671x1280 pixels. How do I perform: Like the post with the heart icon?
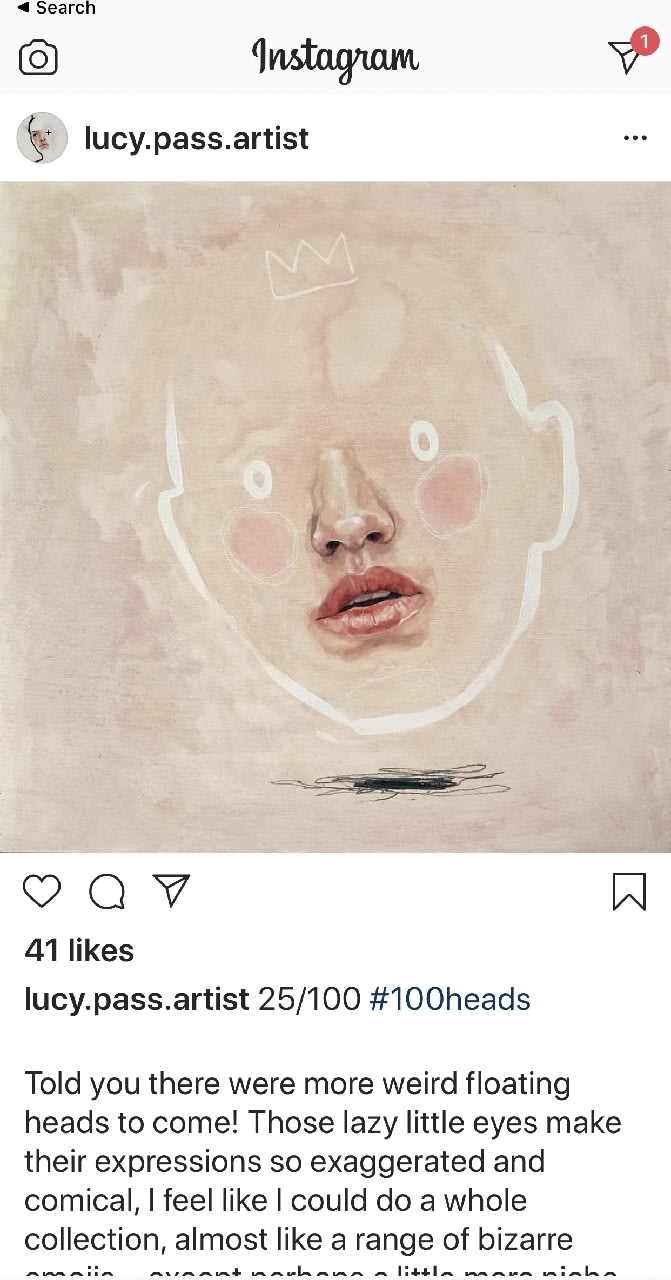42,891
